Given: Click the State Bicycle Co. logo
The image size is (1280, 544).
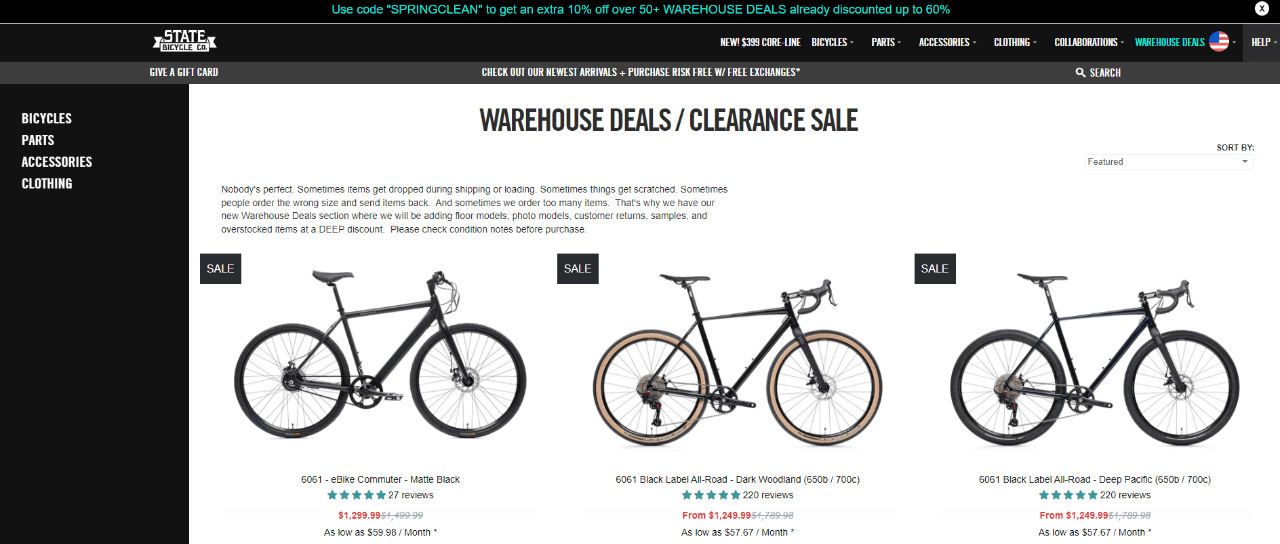Looking at the screenshot, I should pos(185,42).
